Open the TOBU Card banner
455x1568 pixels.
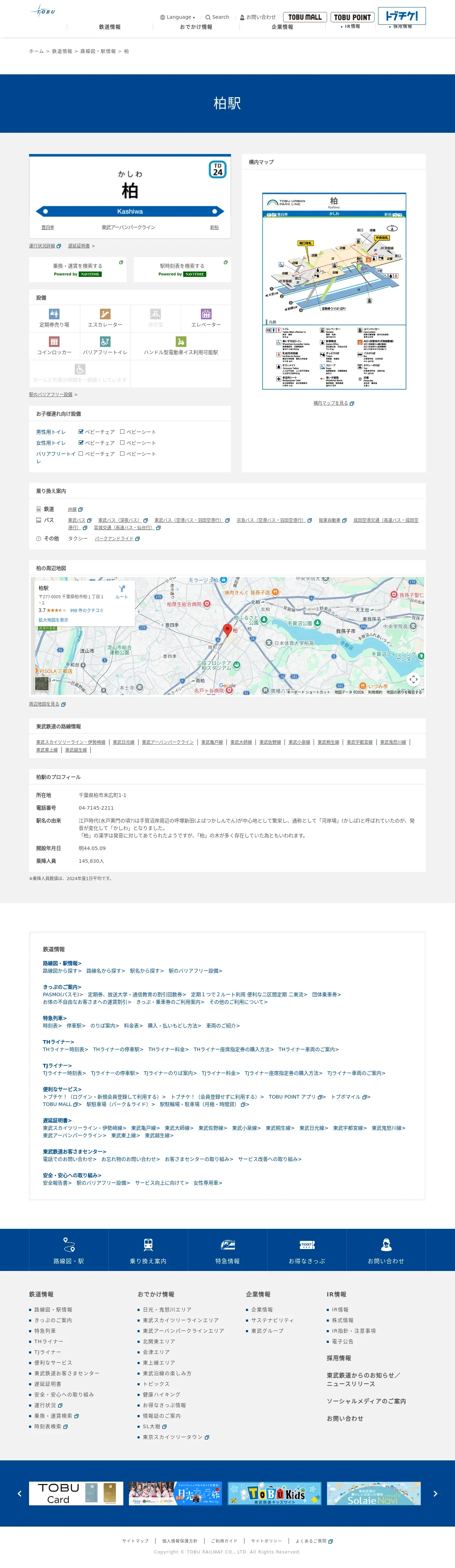[76, 1493]
